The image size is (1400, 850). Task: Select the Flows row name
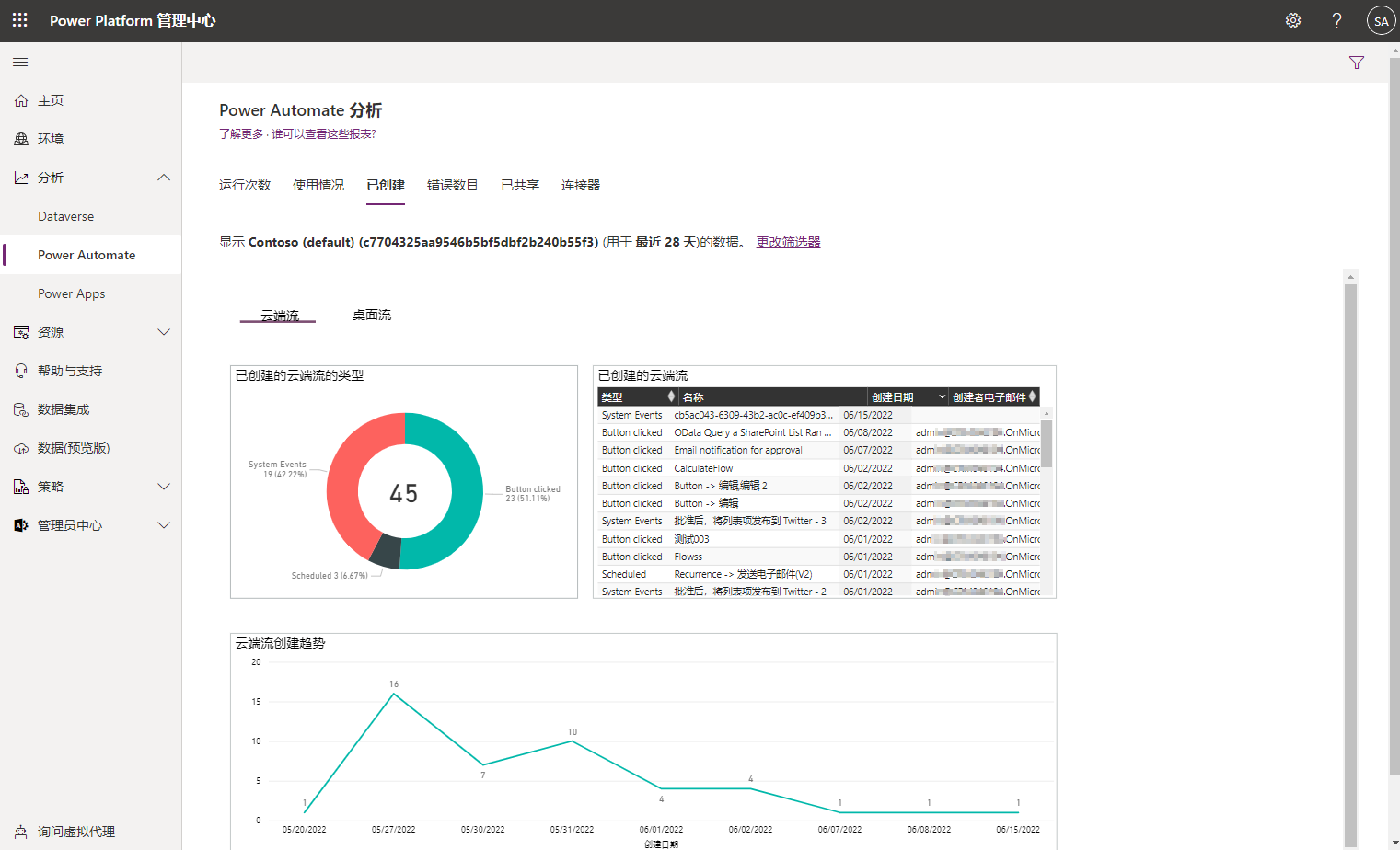coord(688,557)
